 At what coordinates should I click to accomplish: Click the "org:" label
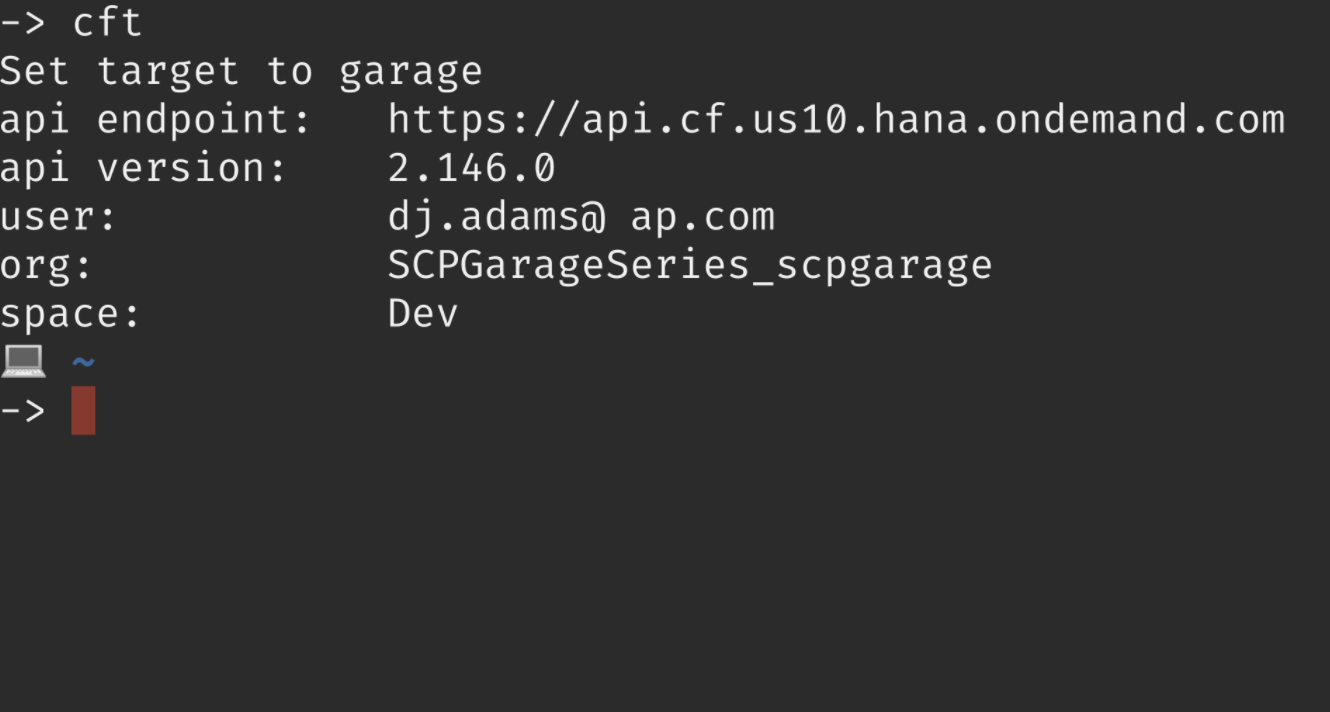pyautogui.click(x=46, y=267)
